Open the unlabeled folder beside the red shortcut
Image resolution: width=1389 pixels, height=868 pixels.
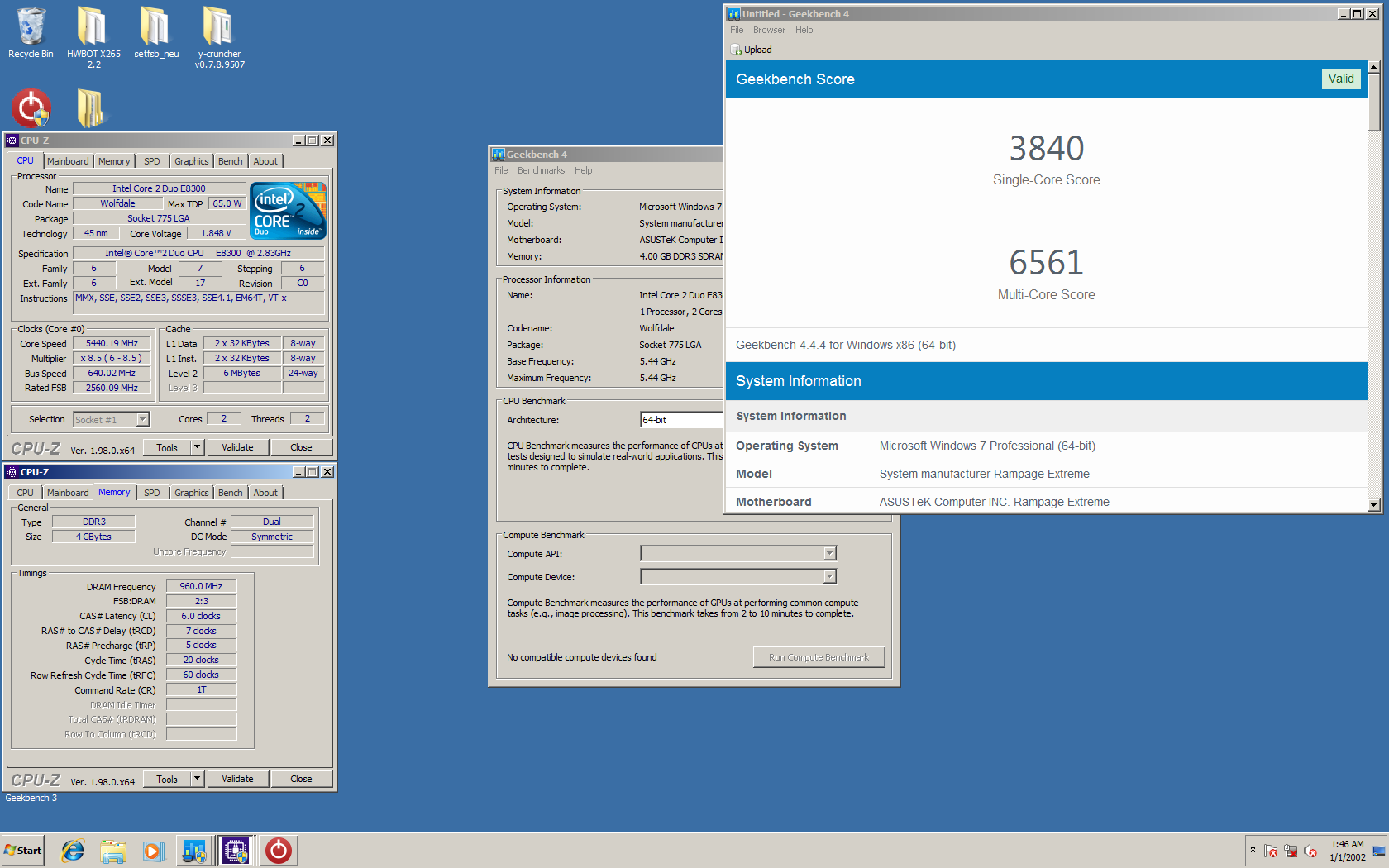pos(90,108)
